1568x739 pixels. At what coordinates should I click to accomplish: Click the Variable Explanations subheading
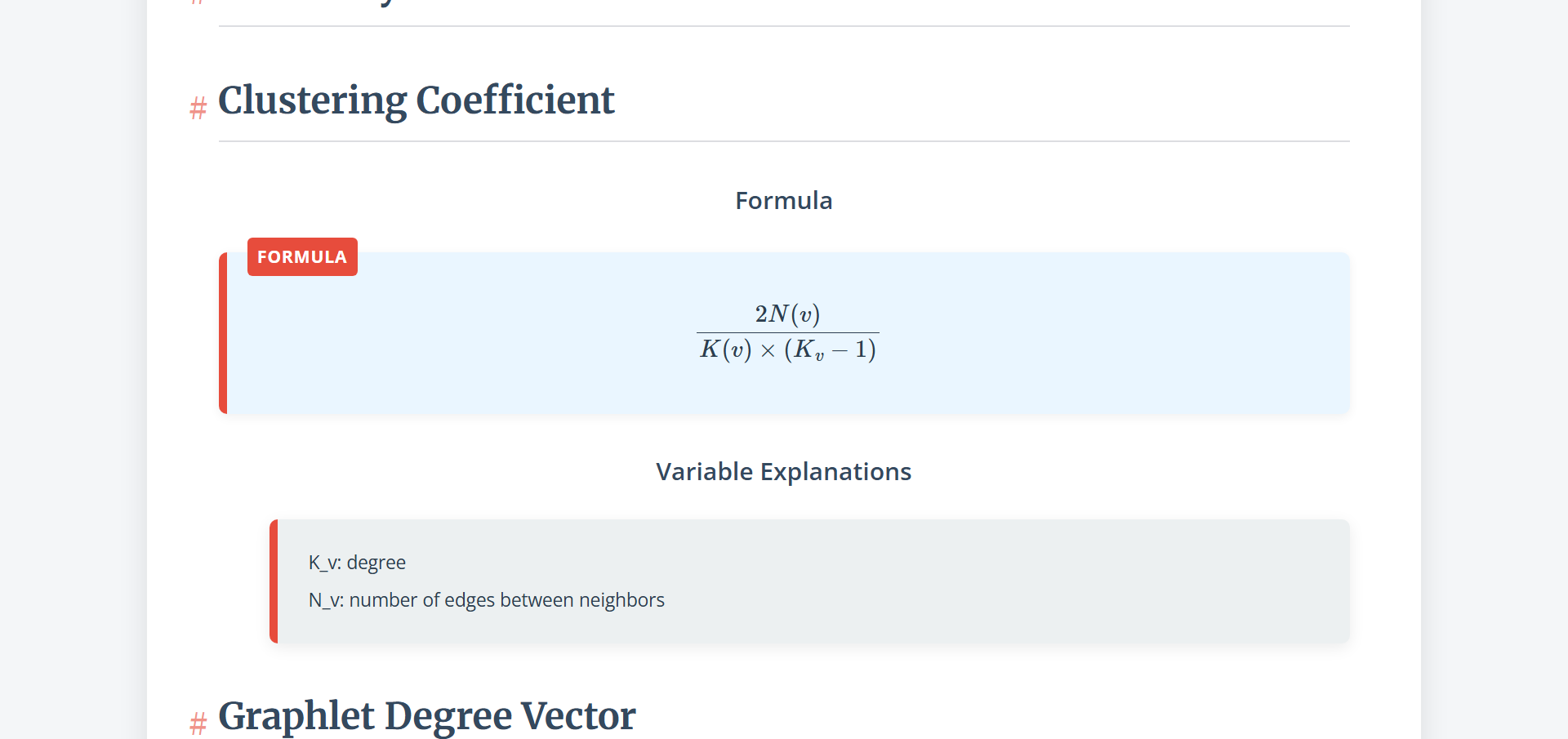coord(783,472)
